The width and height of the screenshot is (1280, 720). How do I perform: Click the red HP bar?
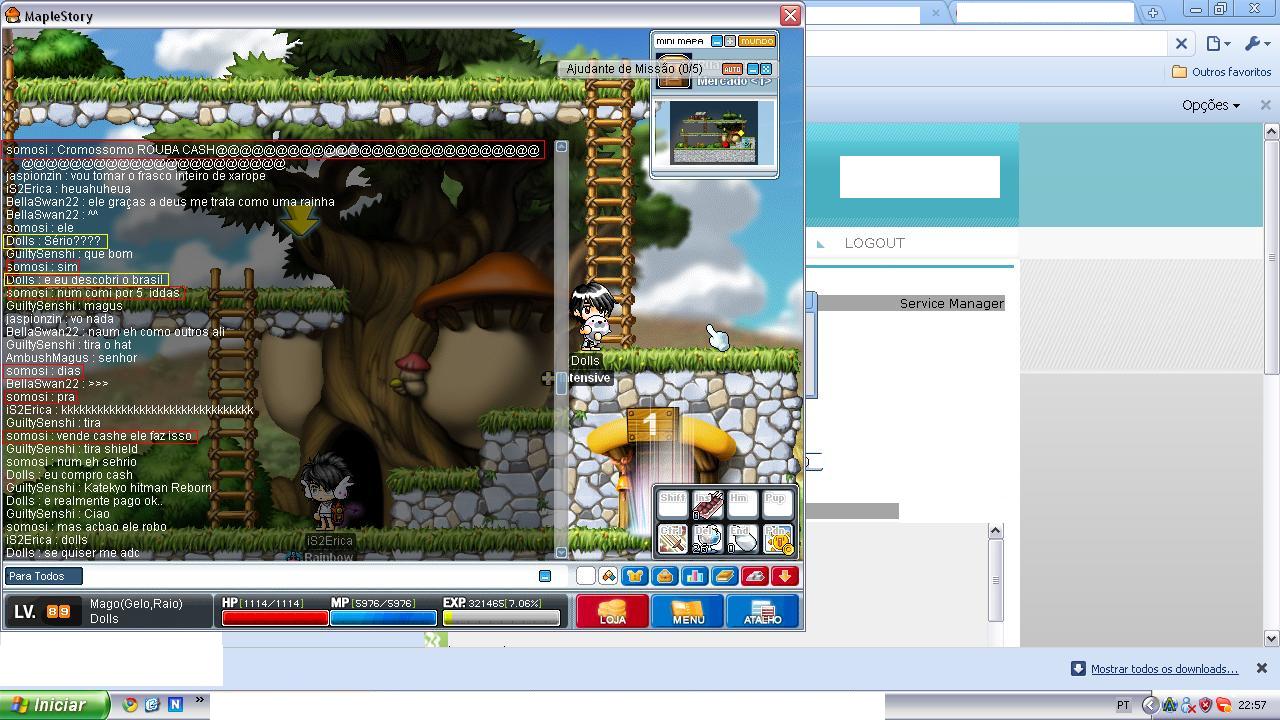coord(275,617)
